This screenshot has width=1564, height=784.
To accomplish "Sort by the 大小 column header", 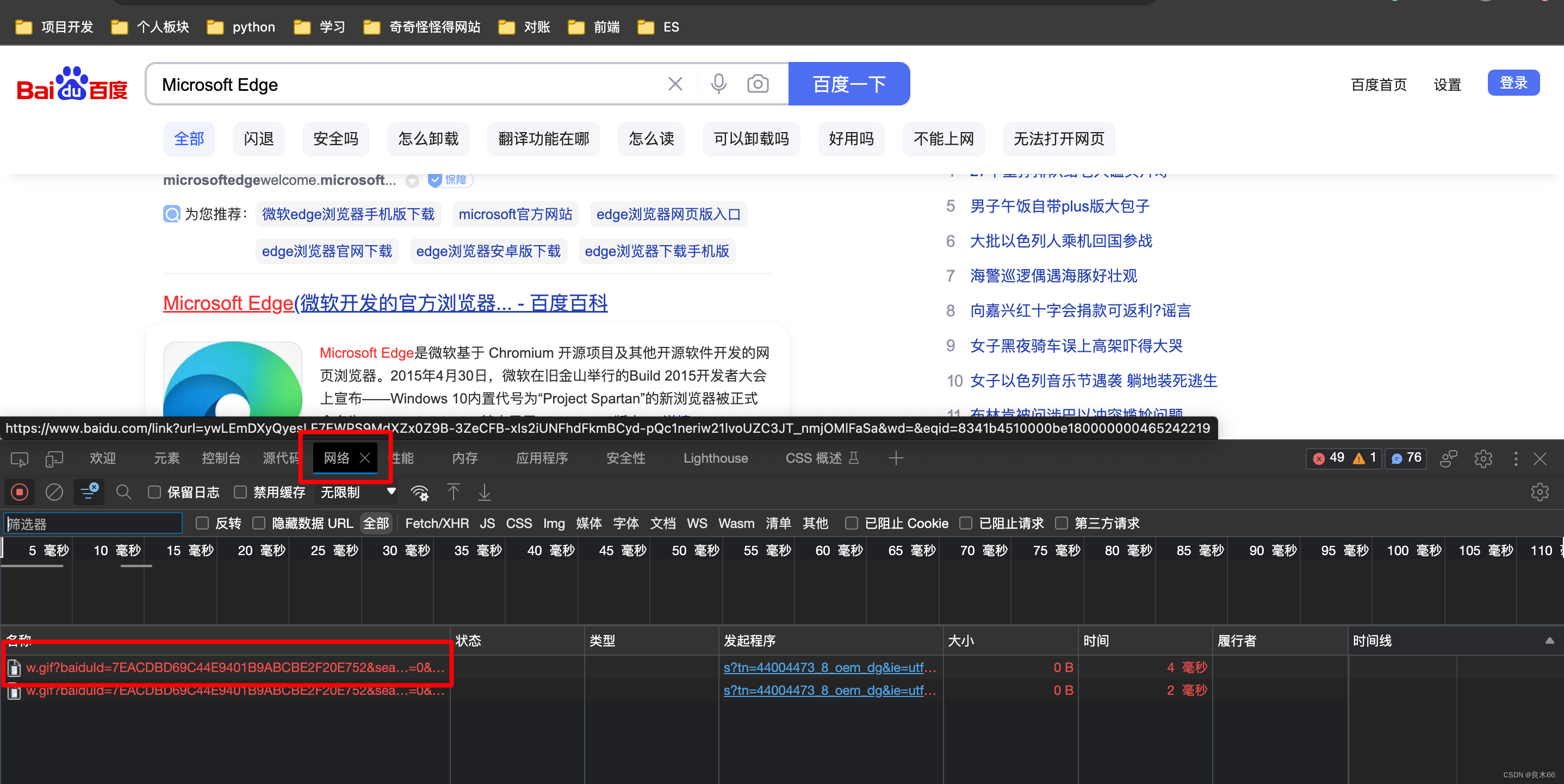I will click(x=1010, y=641).
